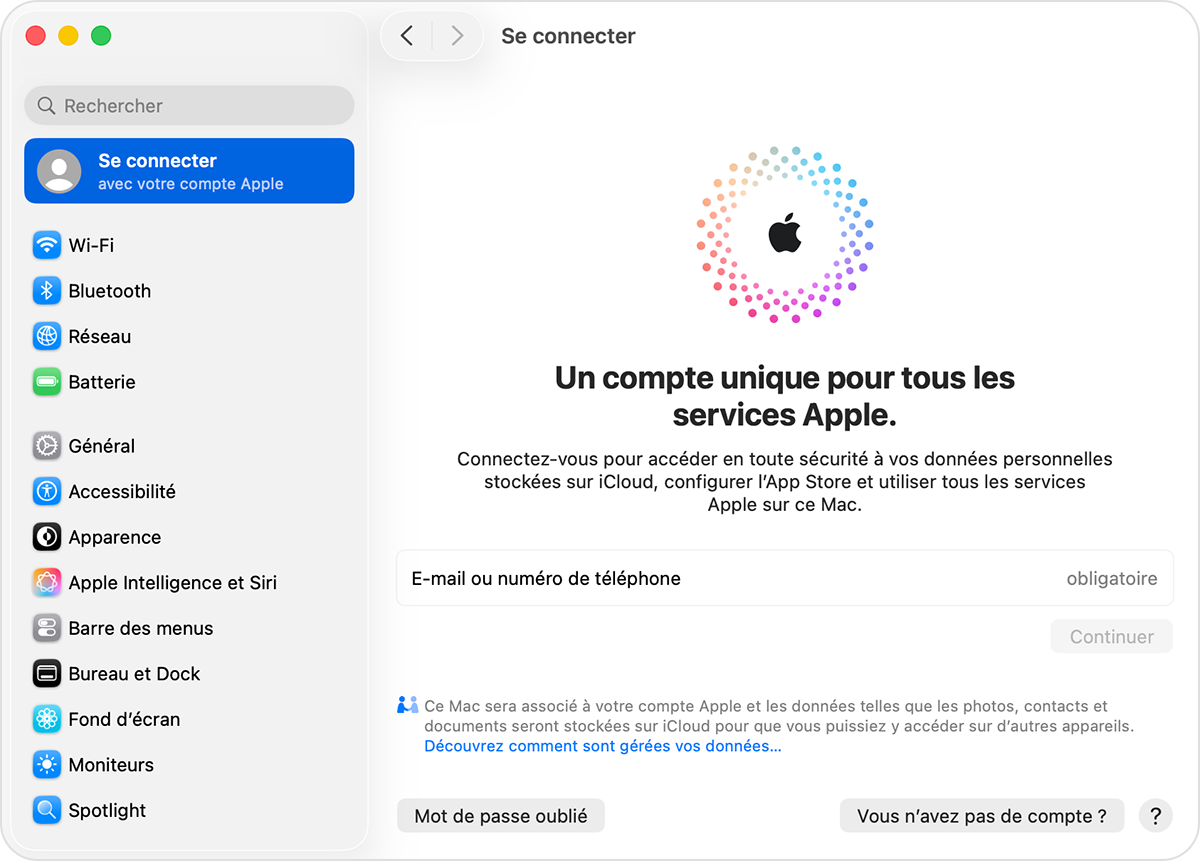1200x862 pixels.
Task: Click Vous n'avez pas de compte ?
Action: (981, 815)
